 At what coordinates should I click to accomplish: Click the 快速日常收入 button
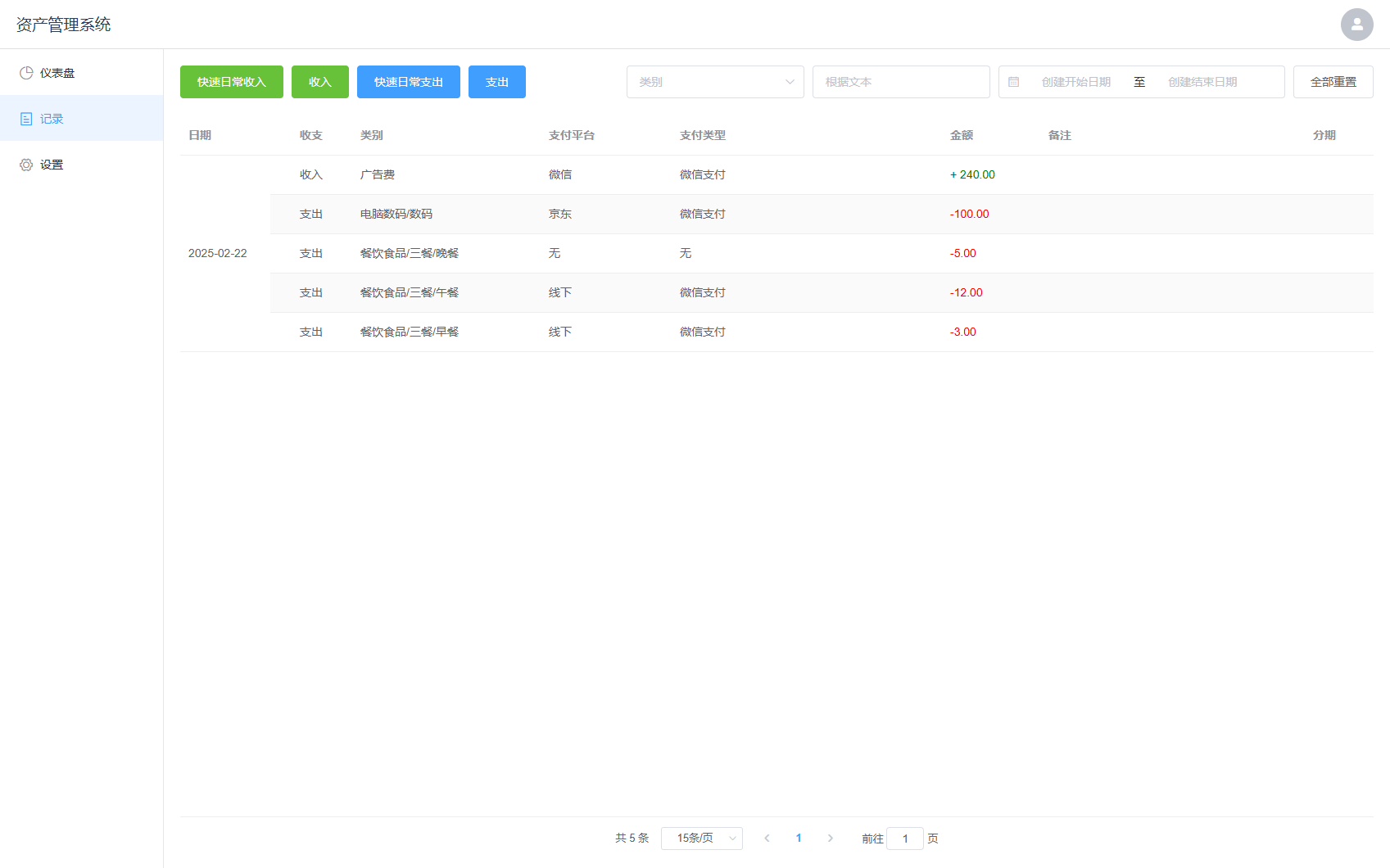(x=232, y=82)
